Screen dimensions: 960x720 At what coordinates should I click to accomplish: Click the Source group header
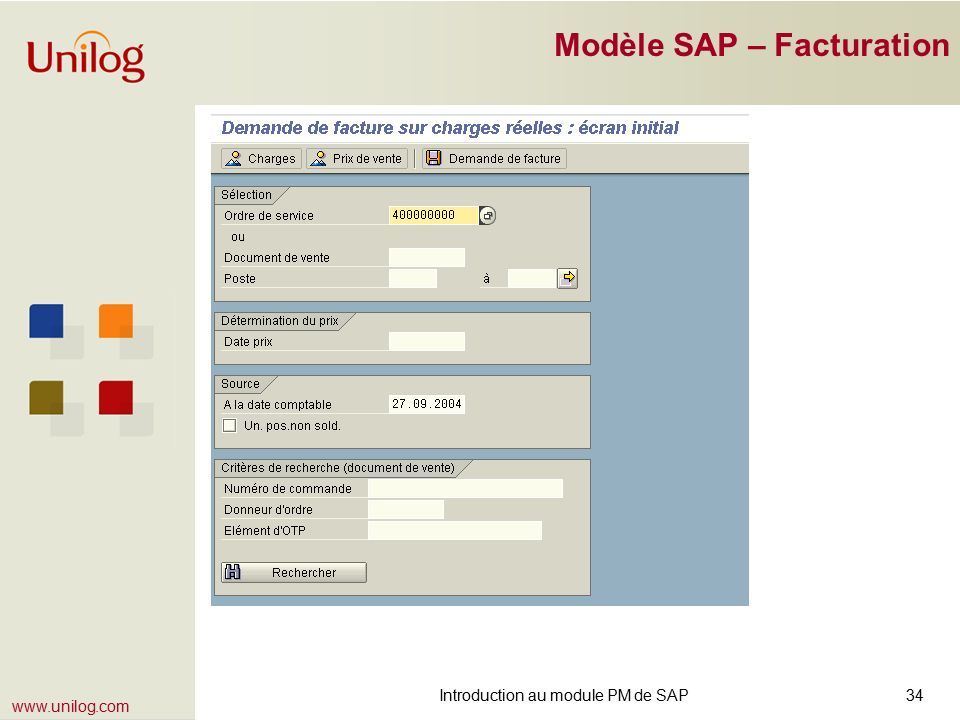pos(240,384)
